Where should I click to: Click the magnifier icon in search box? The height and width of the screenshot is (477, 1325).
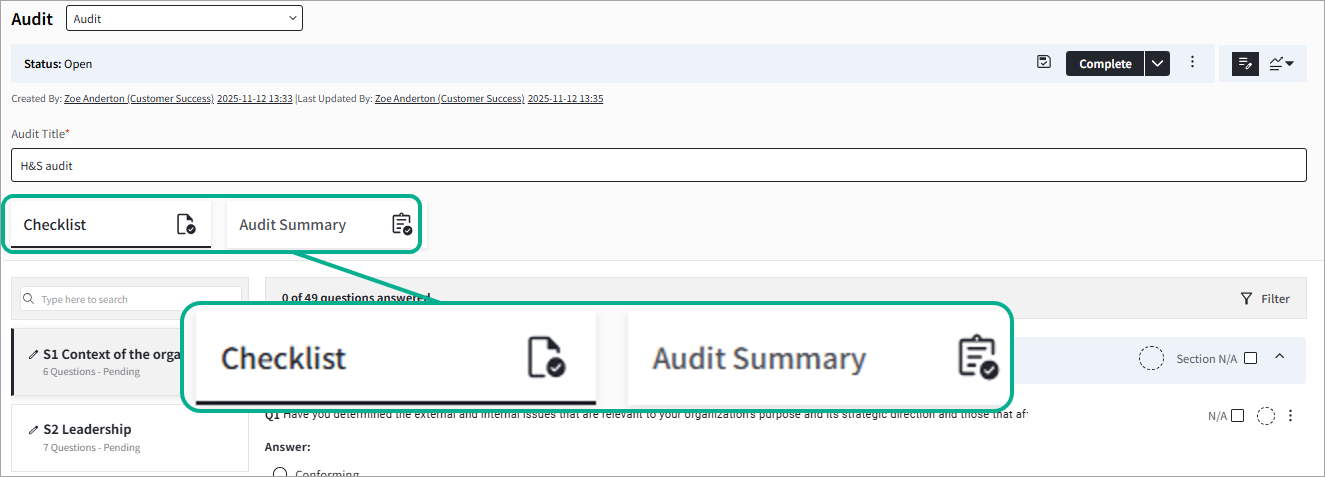tap(29, 299)
